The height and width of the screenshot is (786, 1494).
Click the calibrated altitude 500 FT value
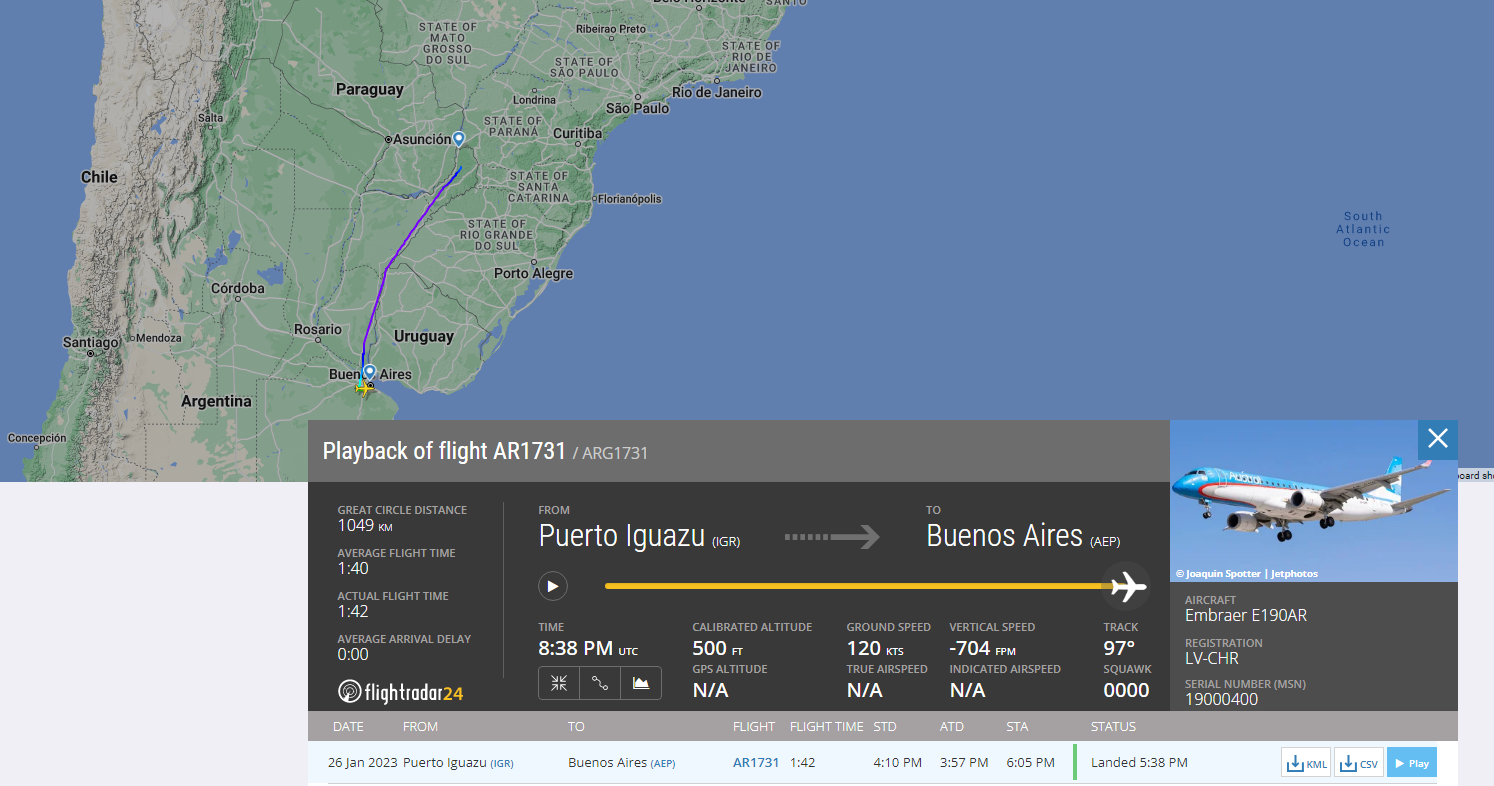click(x=717, y=648)
